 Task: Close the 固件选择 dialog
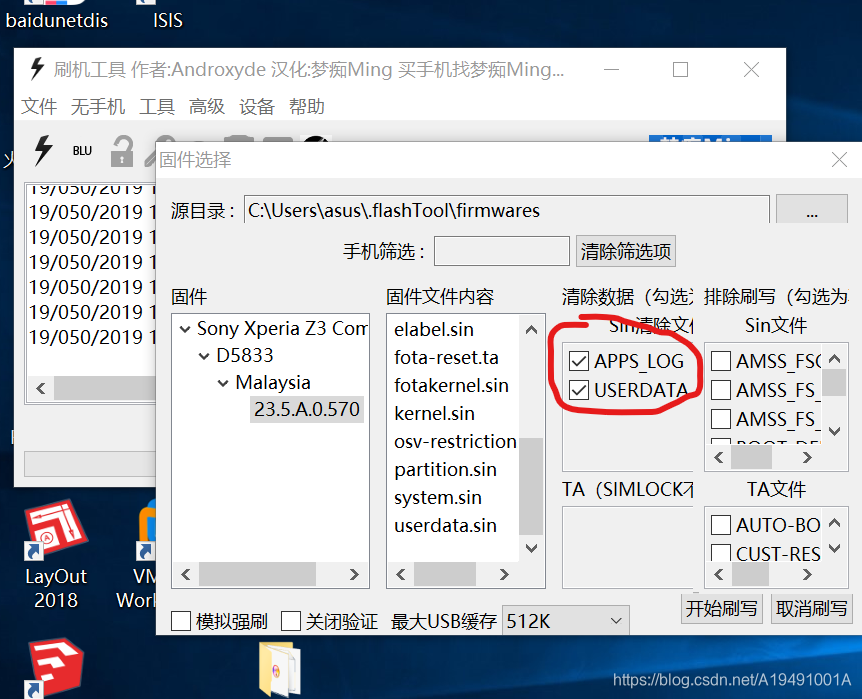pyautogui.click(x=839, y=159)
